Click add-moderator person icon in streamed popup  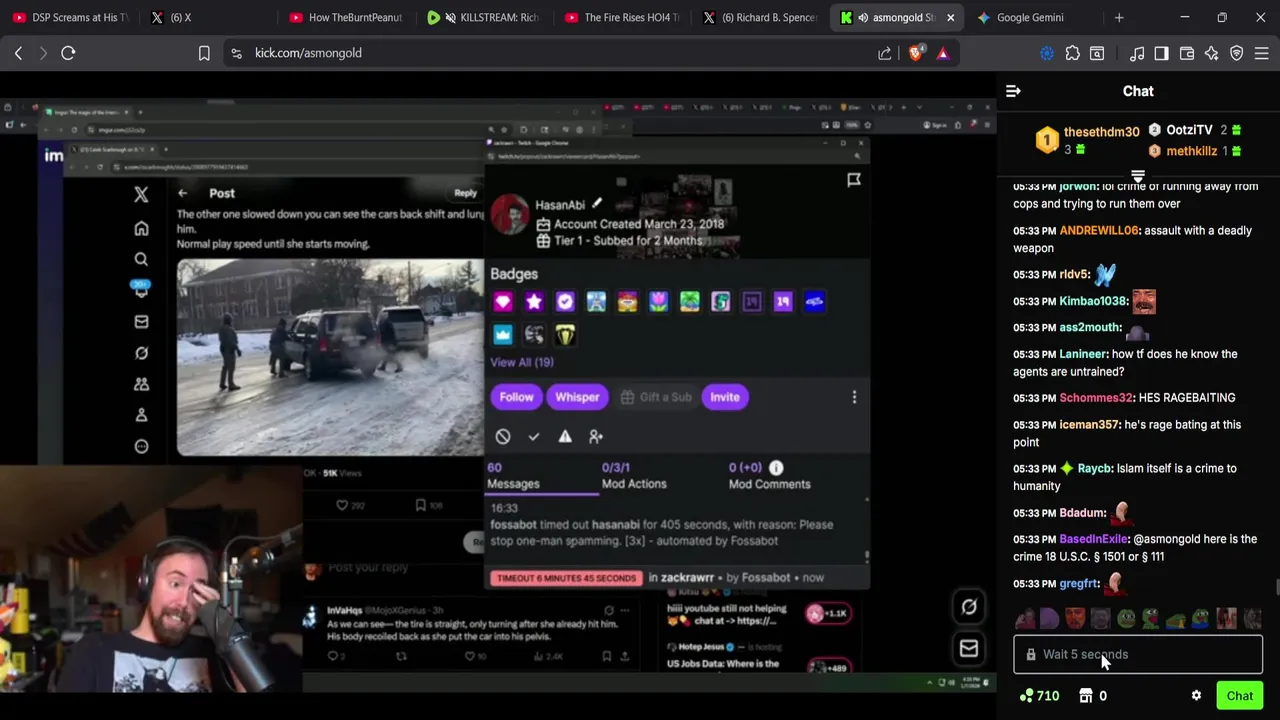pos(596,436)
